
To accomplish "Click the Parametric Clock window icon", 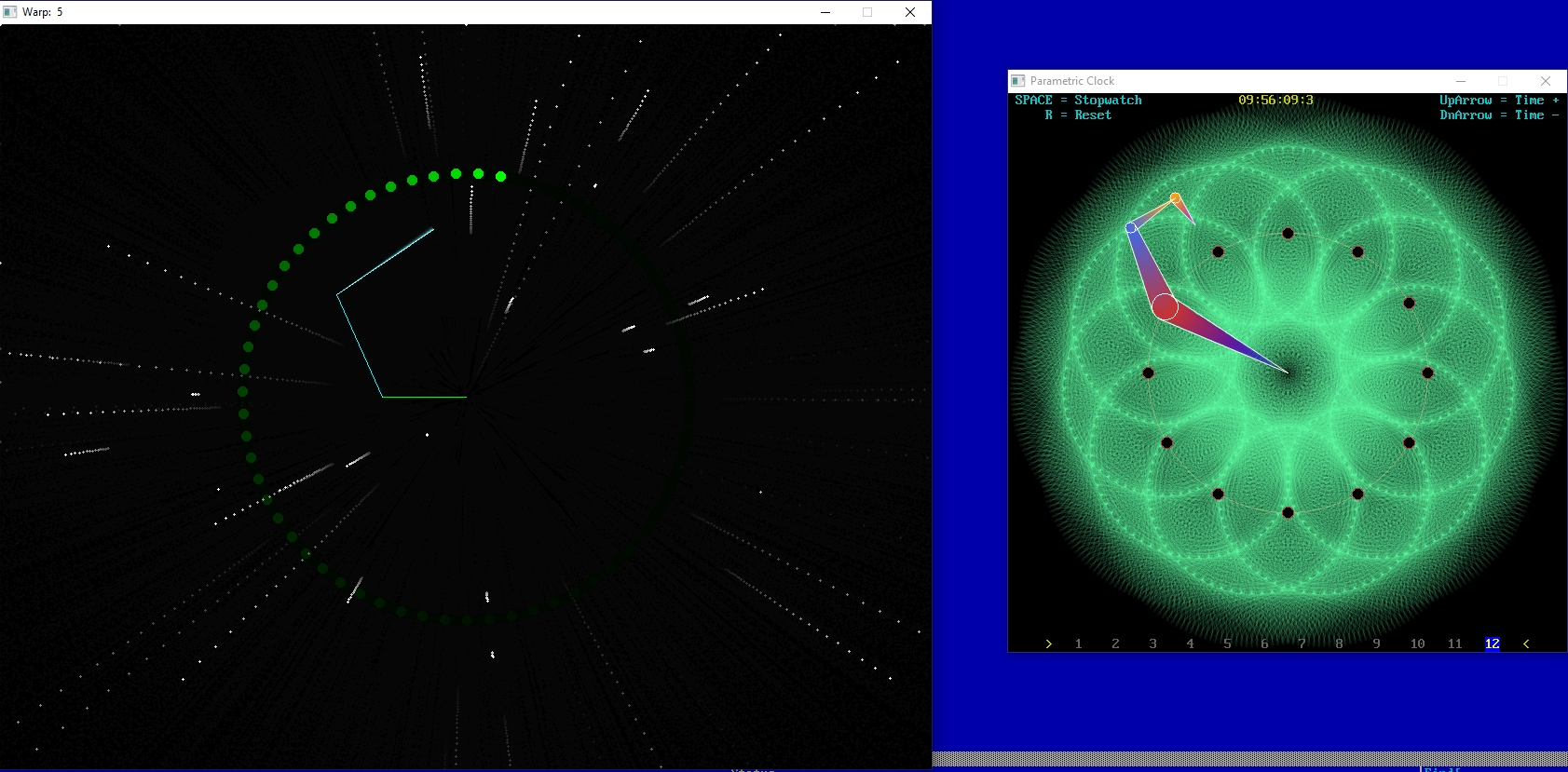I will coord(1018,81).
